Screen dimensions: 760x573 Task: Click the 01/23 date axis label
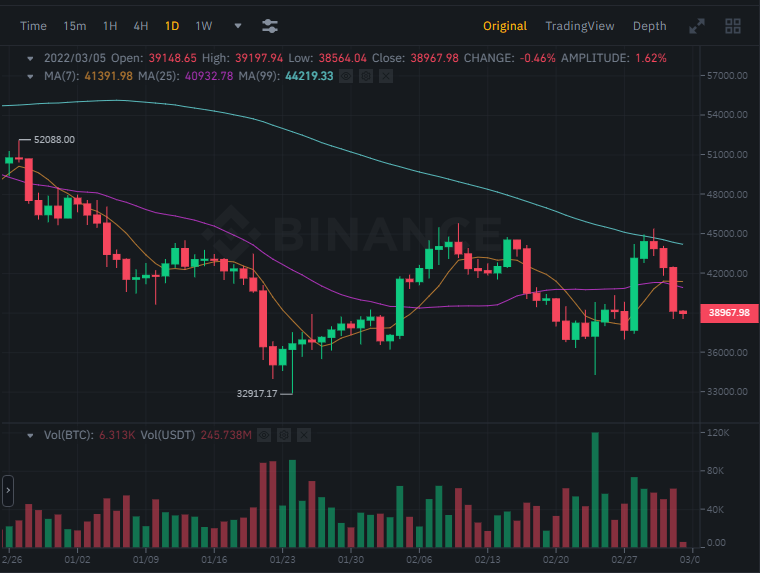click(x=283, y=560)
